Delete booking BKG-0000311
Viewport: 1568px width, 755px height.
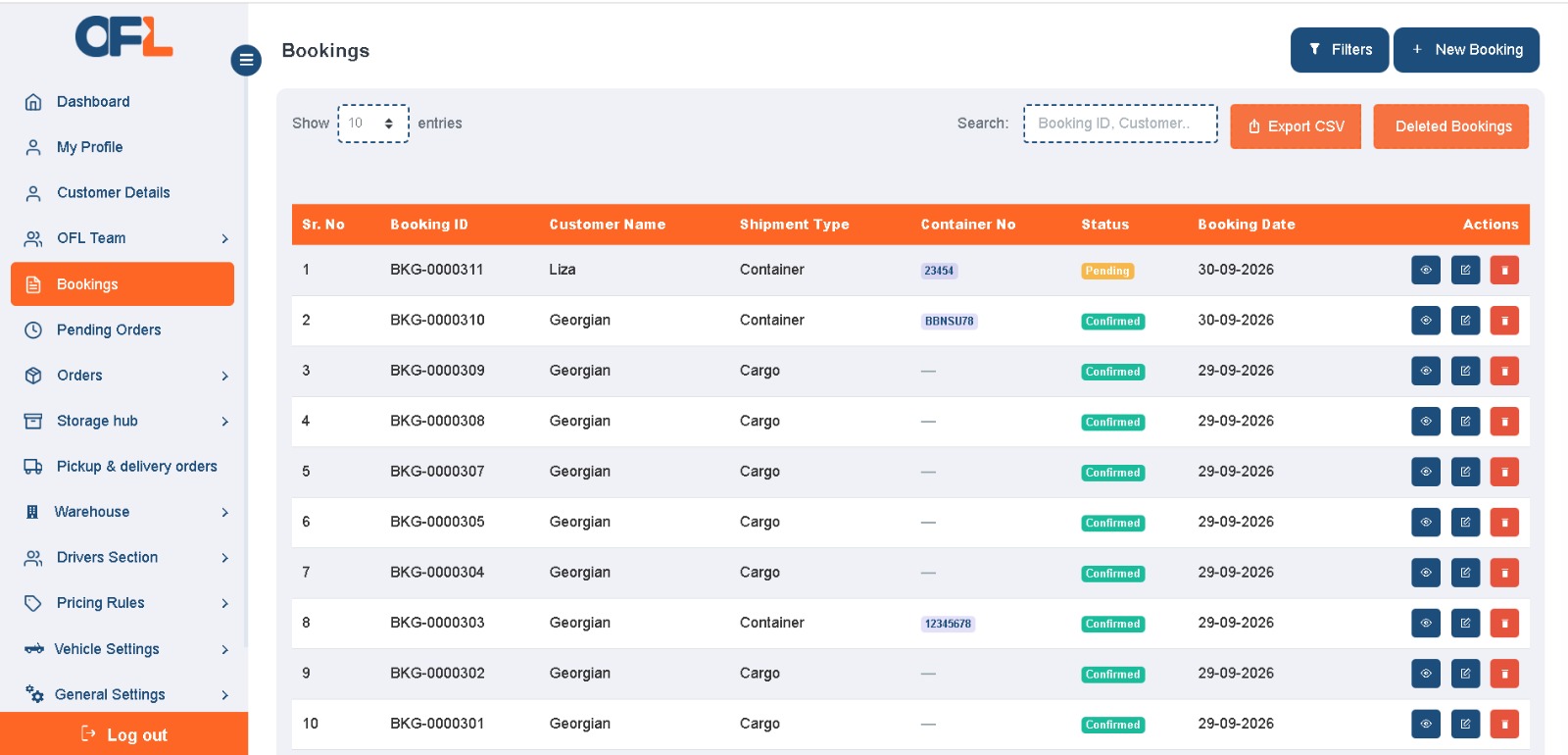click(x=1504, y=270)
